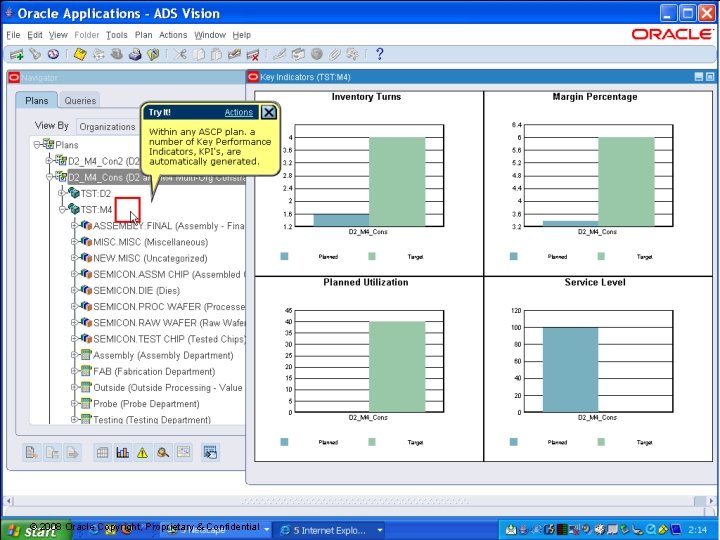Click the Planned legend swatch under Service Level
The image size is (720, 540).
point(513,442)
